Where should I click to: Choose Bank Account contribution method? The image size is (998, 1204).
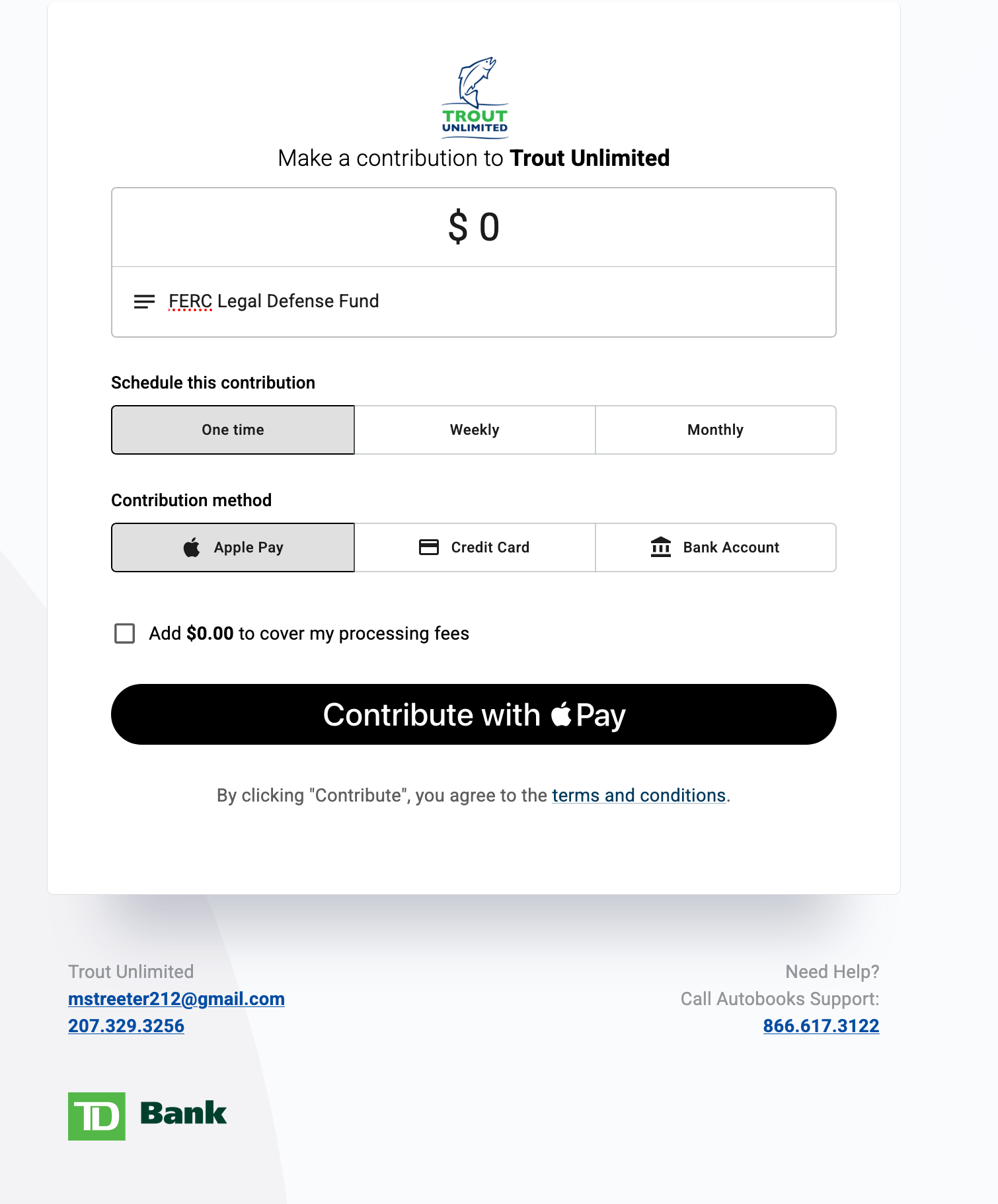(716, 547)
